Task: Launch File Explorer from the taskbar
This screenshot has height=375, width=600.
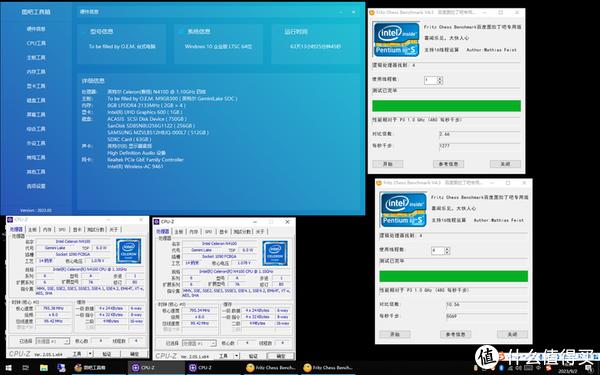Action: pos(44,368)
